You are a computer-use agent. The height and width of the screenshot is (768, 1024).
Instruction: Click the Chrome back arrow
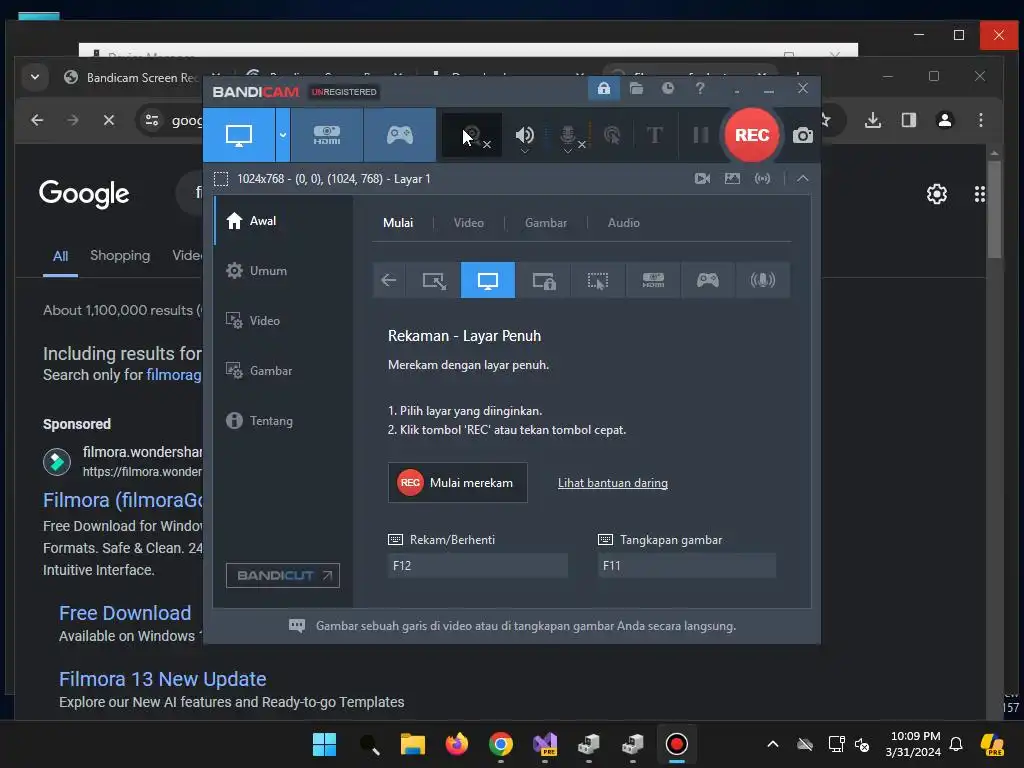(37, 120)
